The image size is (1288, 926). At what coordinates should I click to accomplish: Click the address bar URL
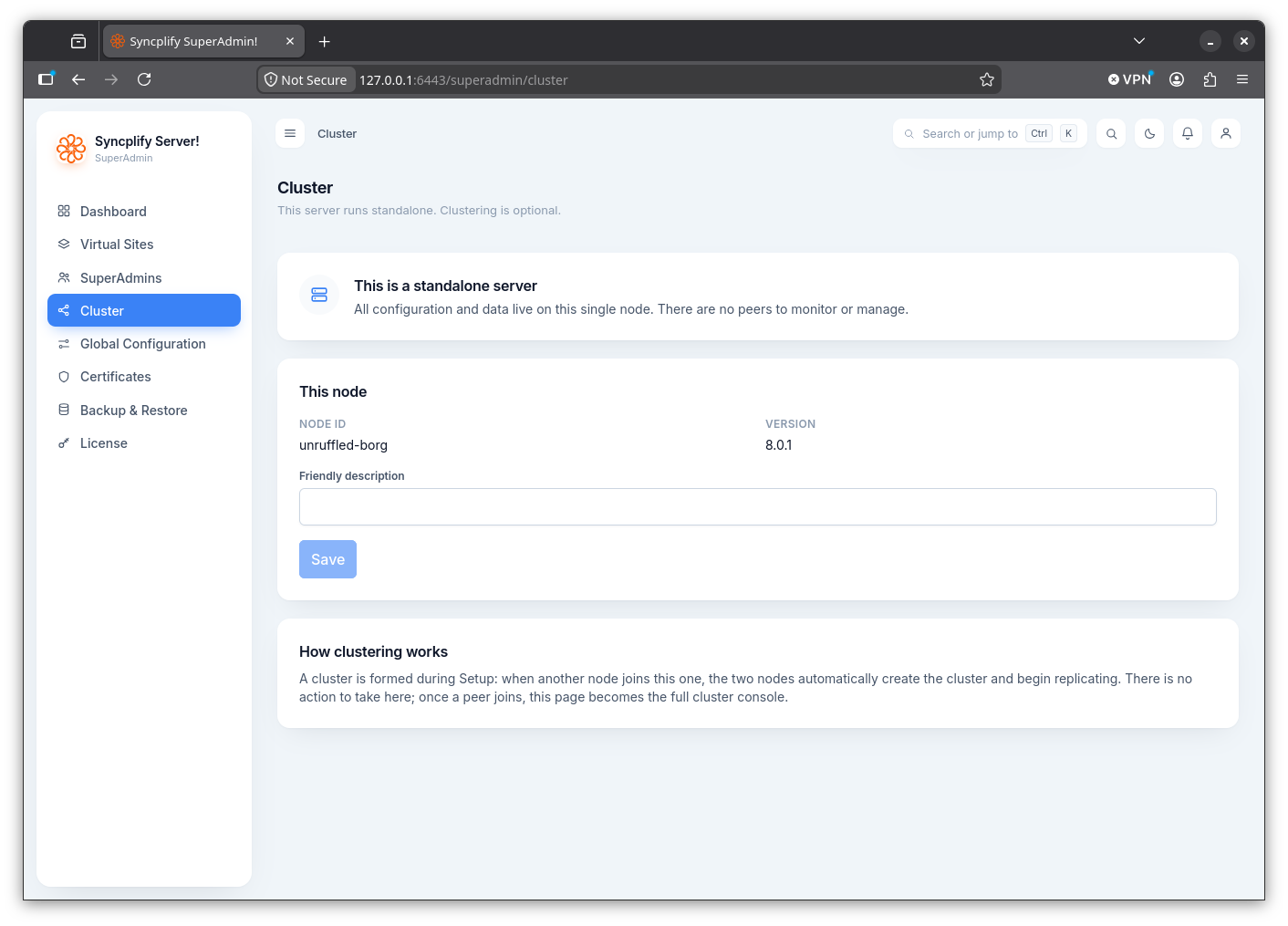point(463,79)
